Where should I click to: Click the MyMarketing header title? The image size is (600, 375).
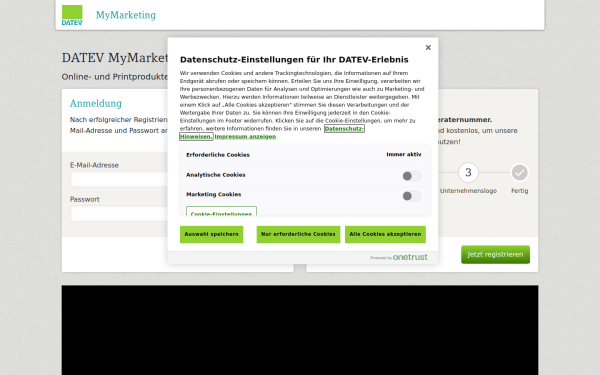[126, 15]
